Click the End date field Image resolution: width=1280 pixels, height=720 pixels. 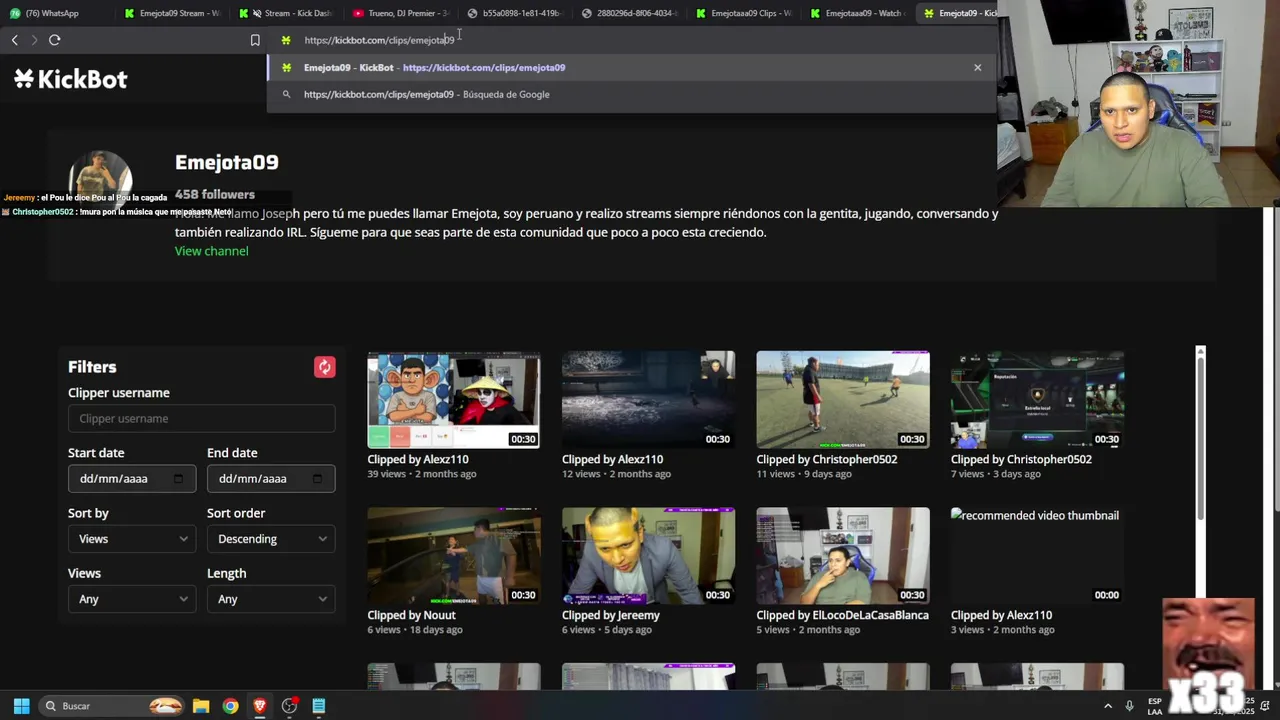pyautogui.click(x=271, y=479)
